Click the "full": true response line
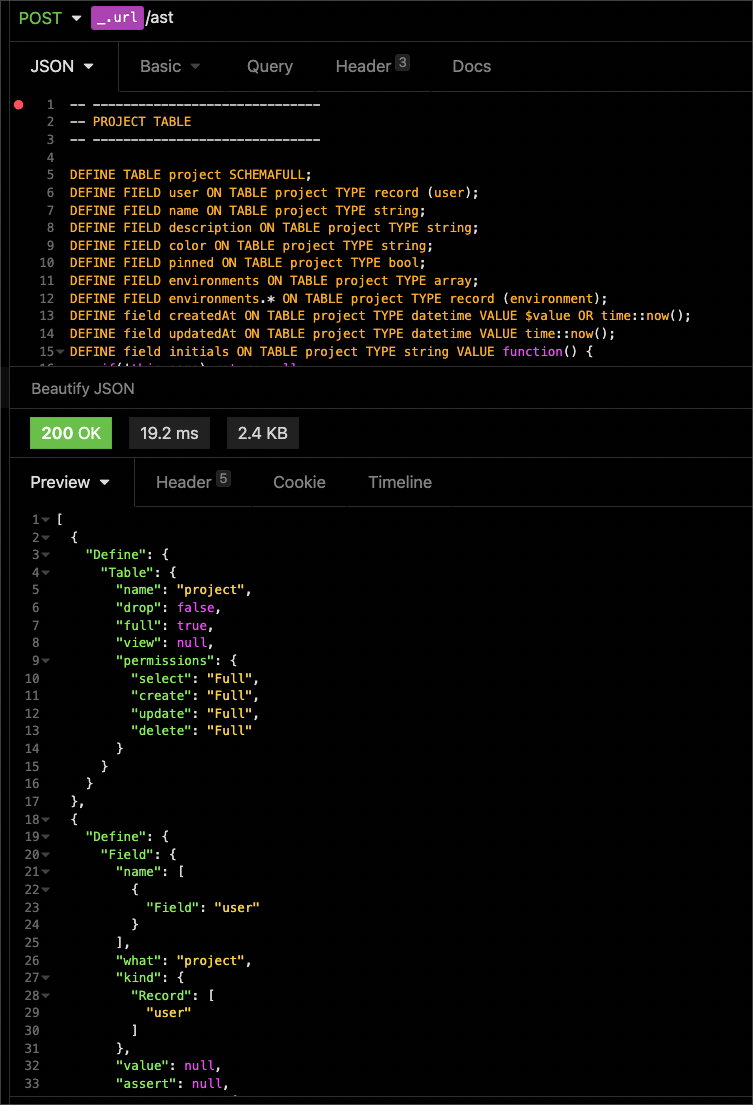The width and height of the screenshot is (753, 1105). 164,625
